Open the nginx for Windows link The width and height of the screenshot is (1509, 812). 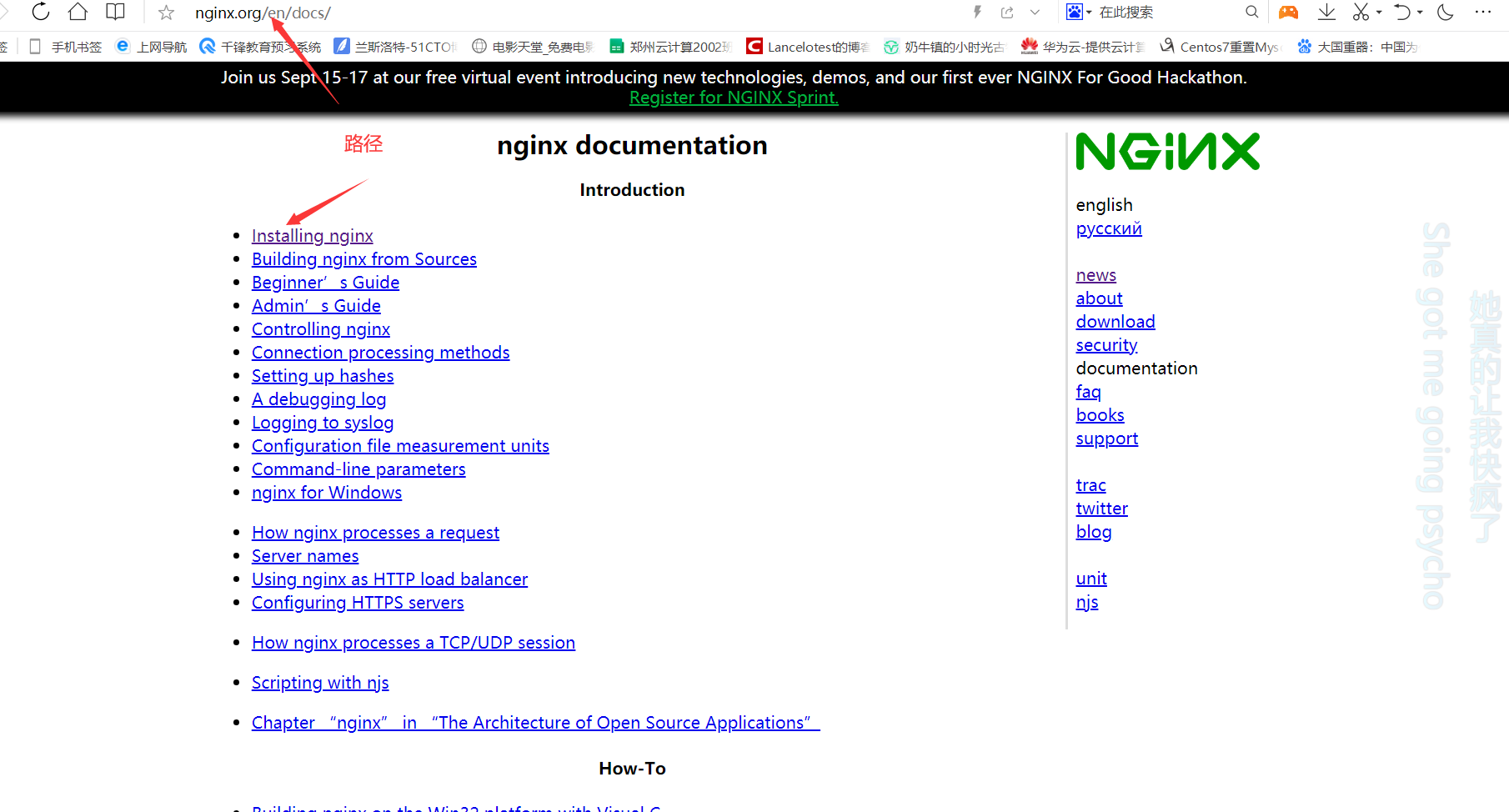(327, 493)
